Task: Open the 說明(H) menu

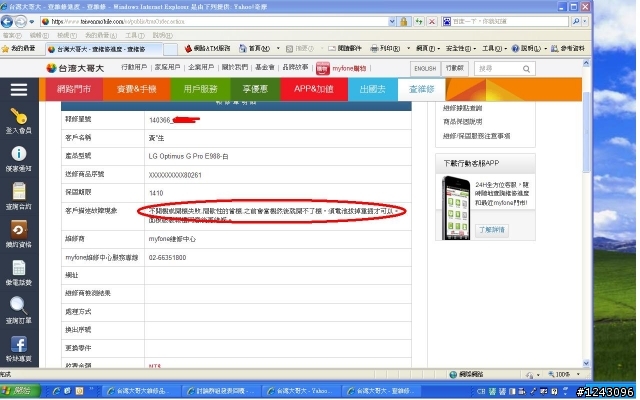Action: click(x=162, y=36)
